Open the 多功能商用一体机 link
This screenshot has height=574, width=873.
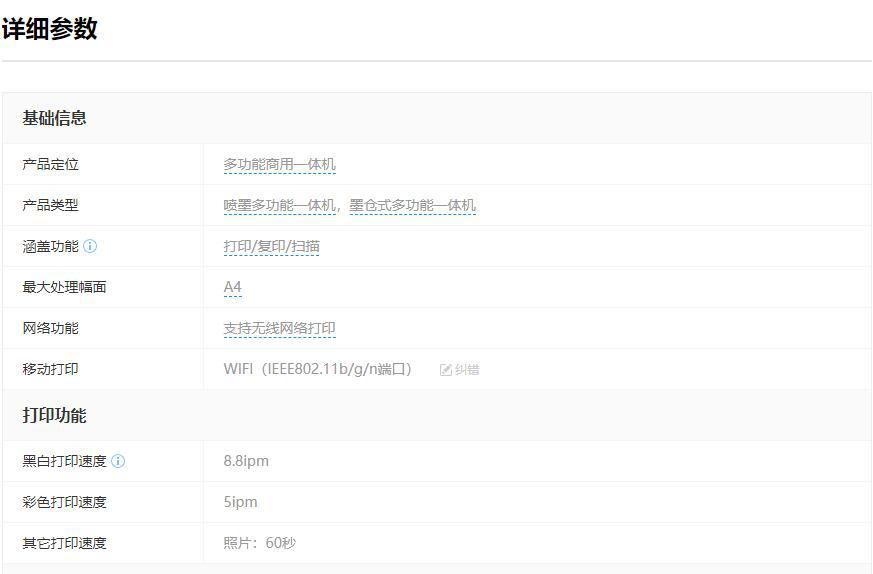click(279, 164)
